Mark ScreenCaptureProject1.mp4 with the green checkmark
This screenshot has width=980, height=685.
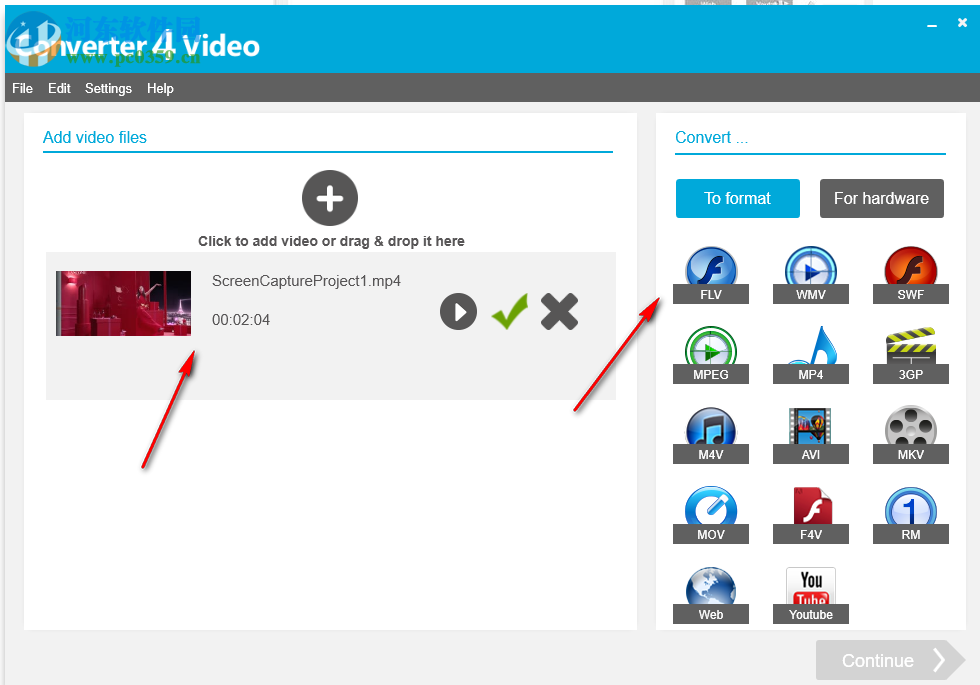click(509, 311)
